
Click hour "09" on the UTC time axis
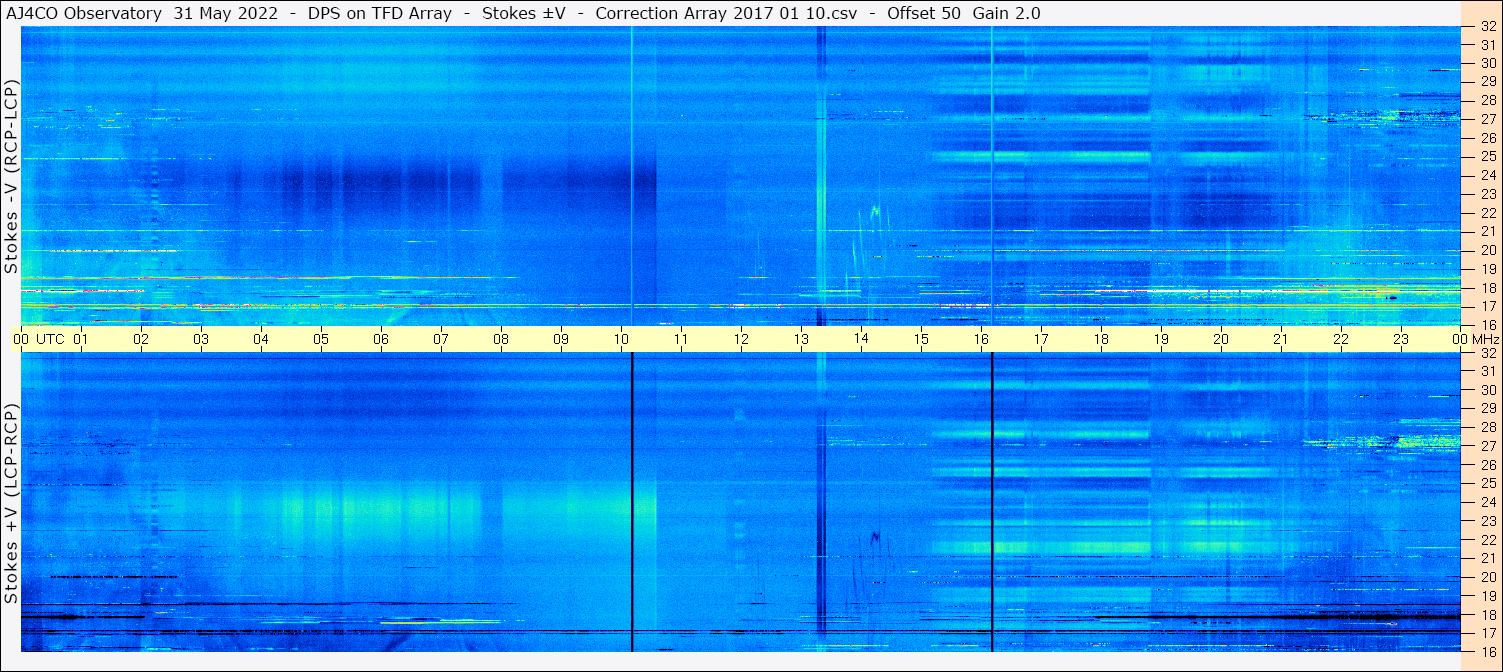[561, 339]
